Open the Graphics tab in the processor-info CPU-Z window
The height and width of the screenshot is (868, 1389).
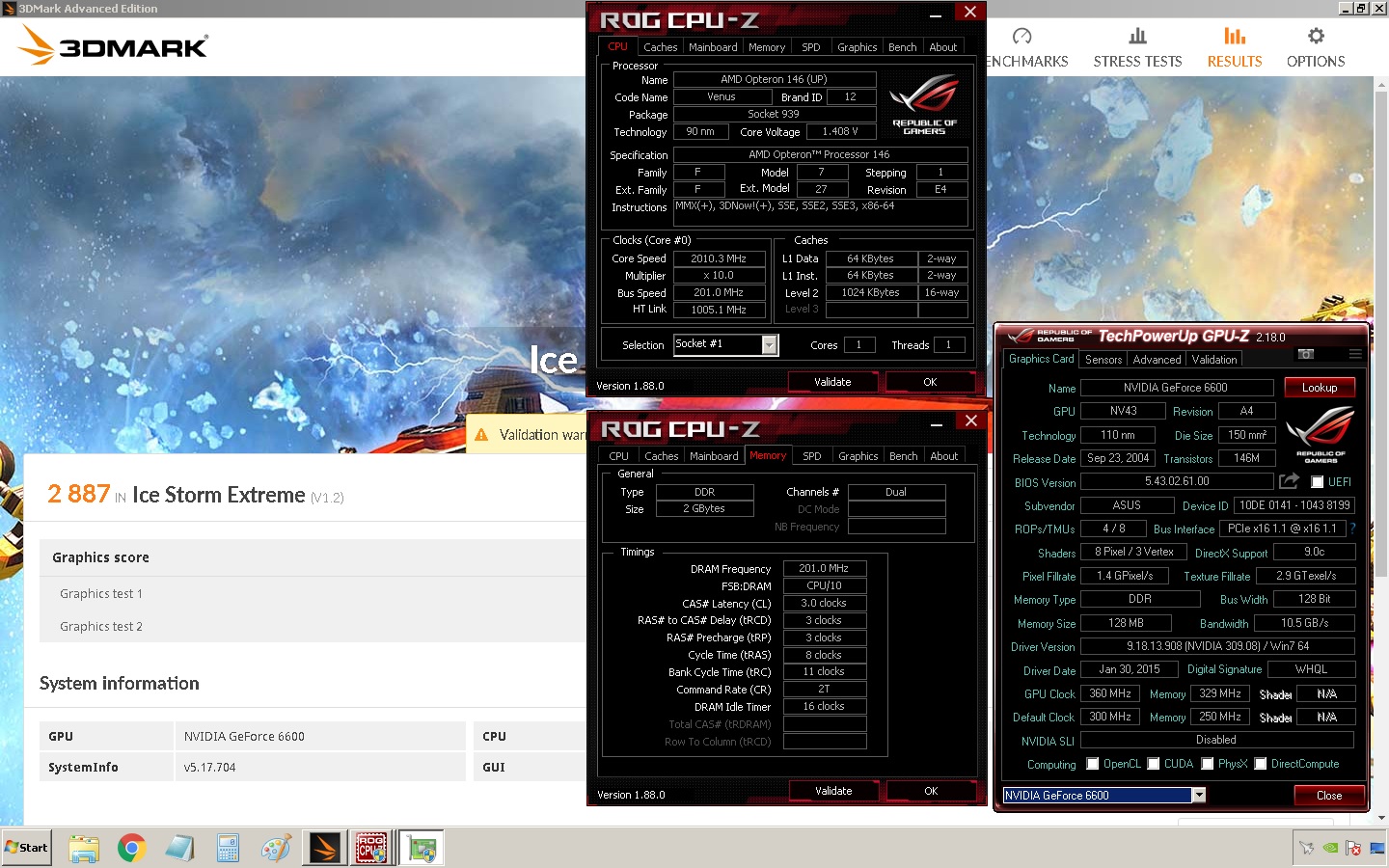pos(858,47)
